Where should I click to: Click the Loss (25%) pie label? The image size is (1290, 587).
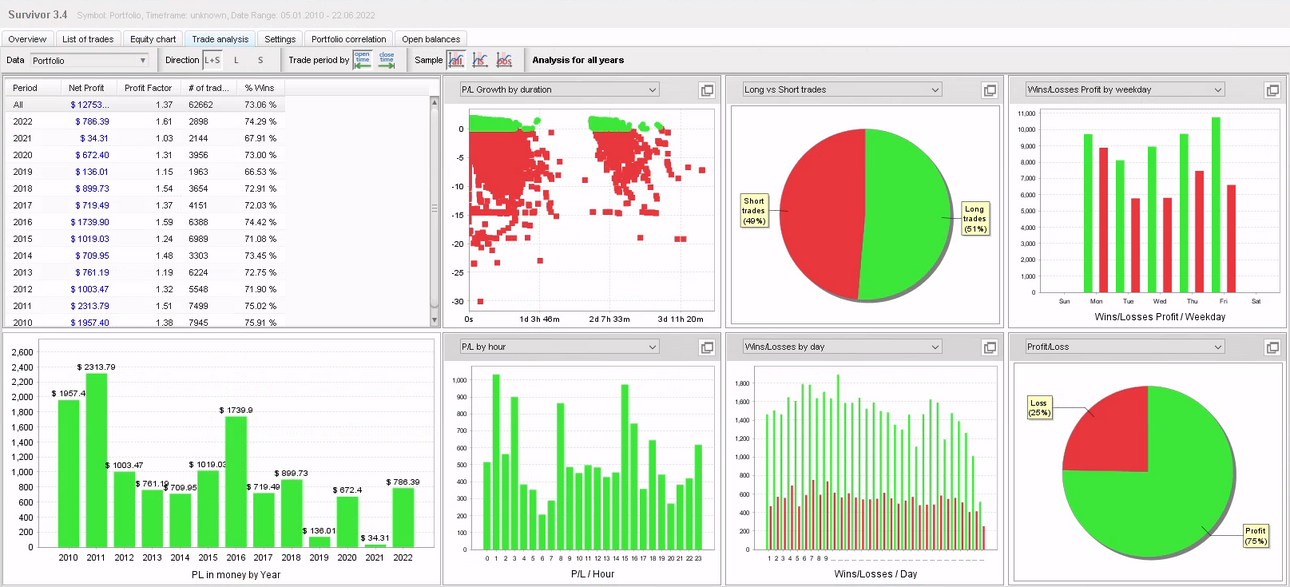tap(1039, 407)
